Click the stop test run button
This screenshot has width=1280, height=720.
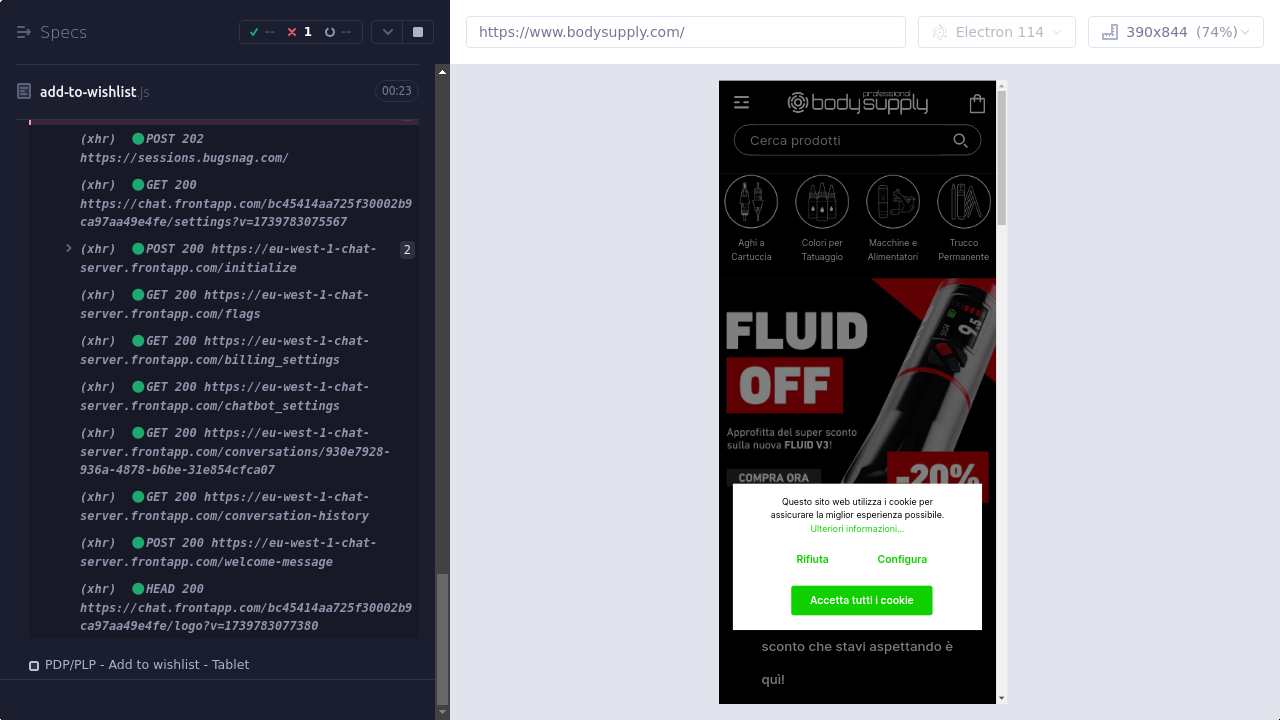tap(418, 32)
